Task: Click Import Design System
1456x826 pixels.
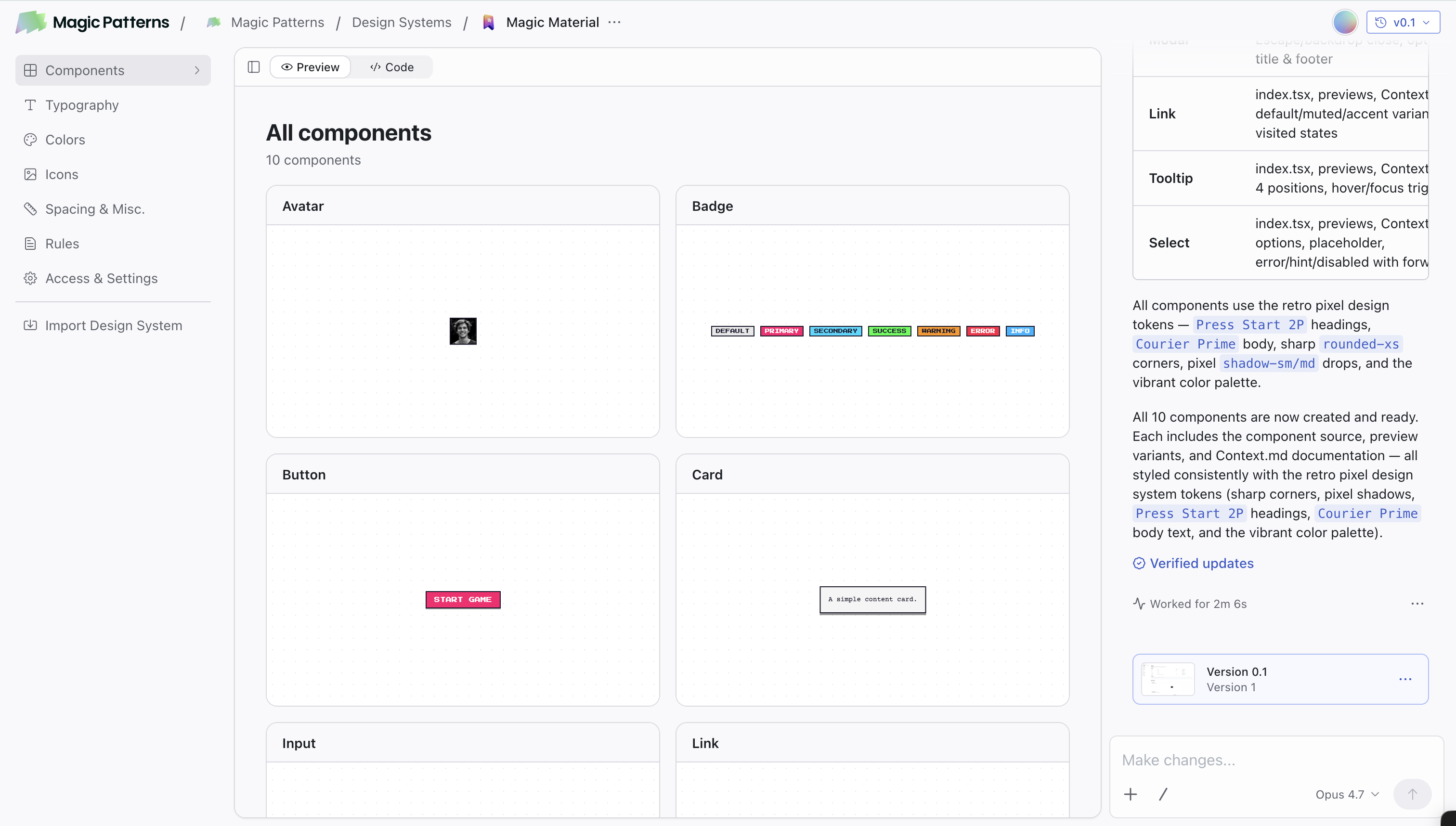Action: (113, 325)
